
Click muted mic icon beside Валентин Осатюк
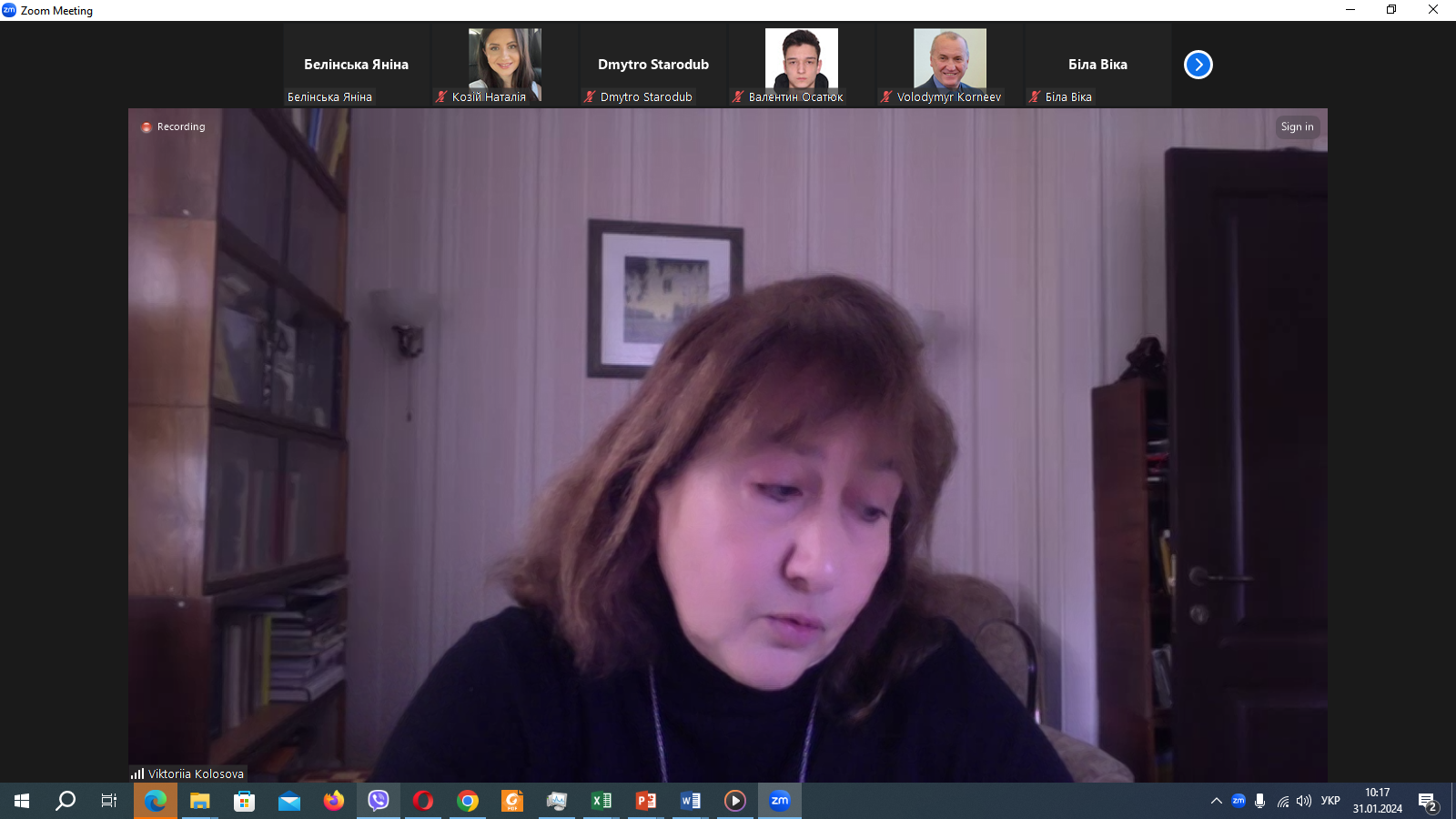click(x=738, y=96)
